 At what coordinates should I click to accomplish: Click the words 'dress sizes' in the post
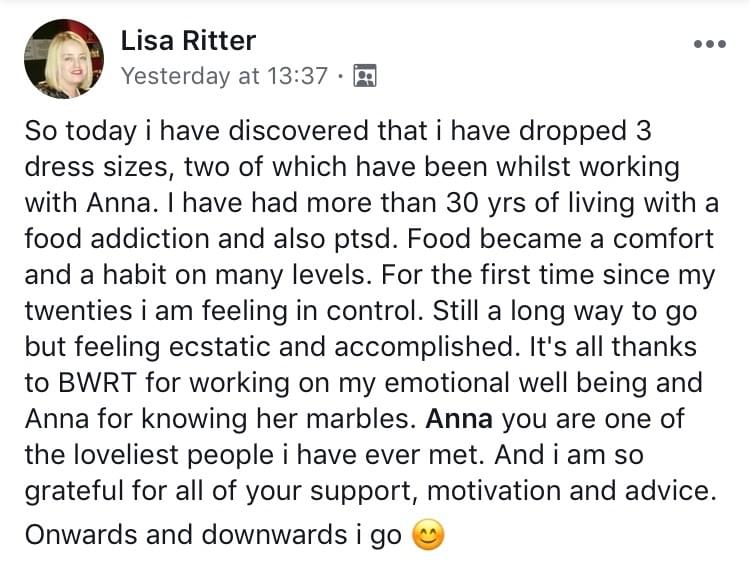96,167
